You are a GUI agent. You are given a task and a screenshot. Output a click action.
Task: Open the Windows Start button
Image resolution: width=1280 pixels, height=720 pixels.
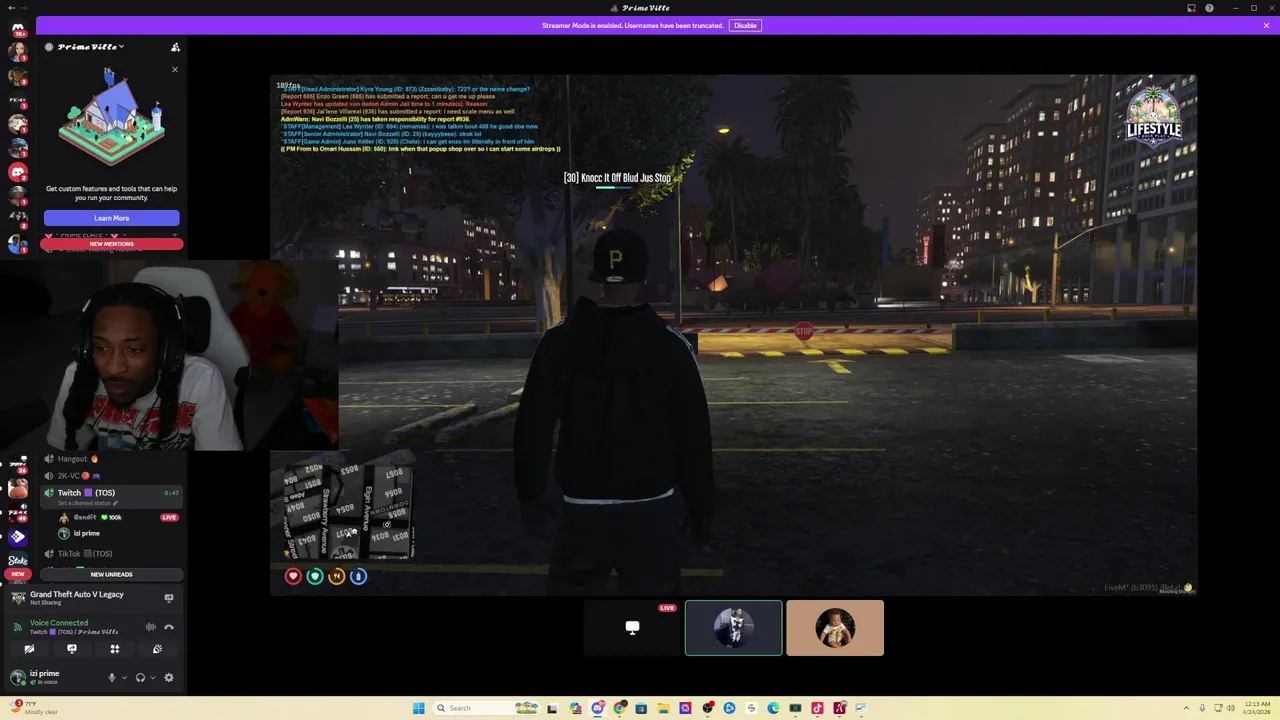[418, 708]
